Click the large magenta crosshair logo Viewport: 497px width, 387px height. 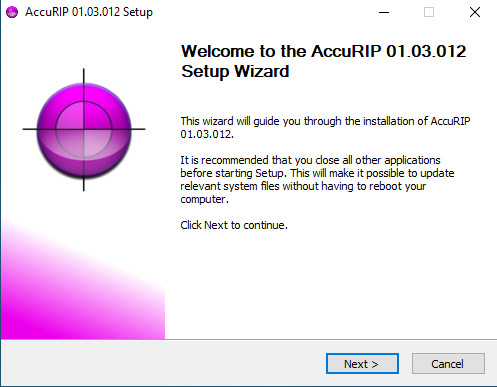coord(84,130)
